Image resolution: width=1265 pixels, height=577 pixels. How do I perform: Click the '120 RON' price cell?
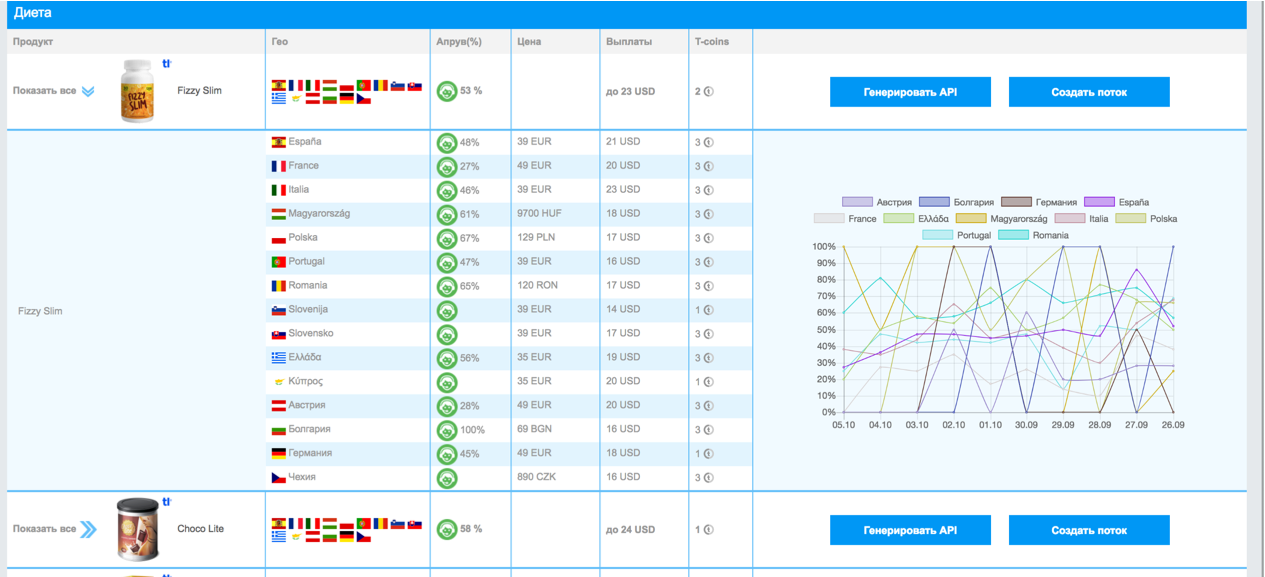[538, 286]
